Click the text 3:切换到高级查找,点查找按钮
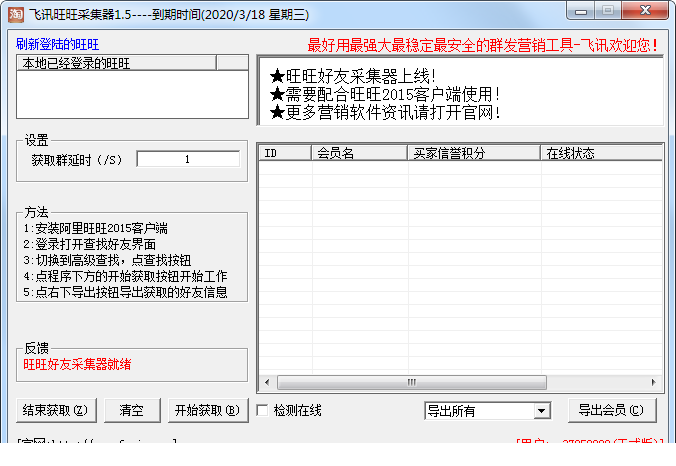Image resolution: width=676 pixels, height=466 pixels. [107, 260]
